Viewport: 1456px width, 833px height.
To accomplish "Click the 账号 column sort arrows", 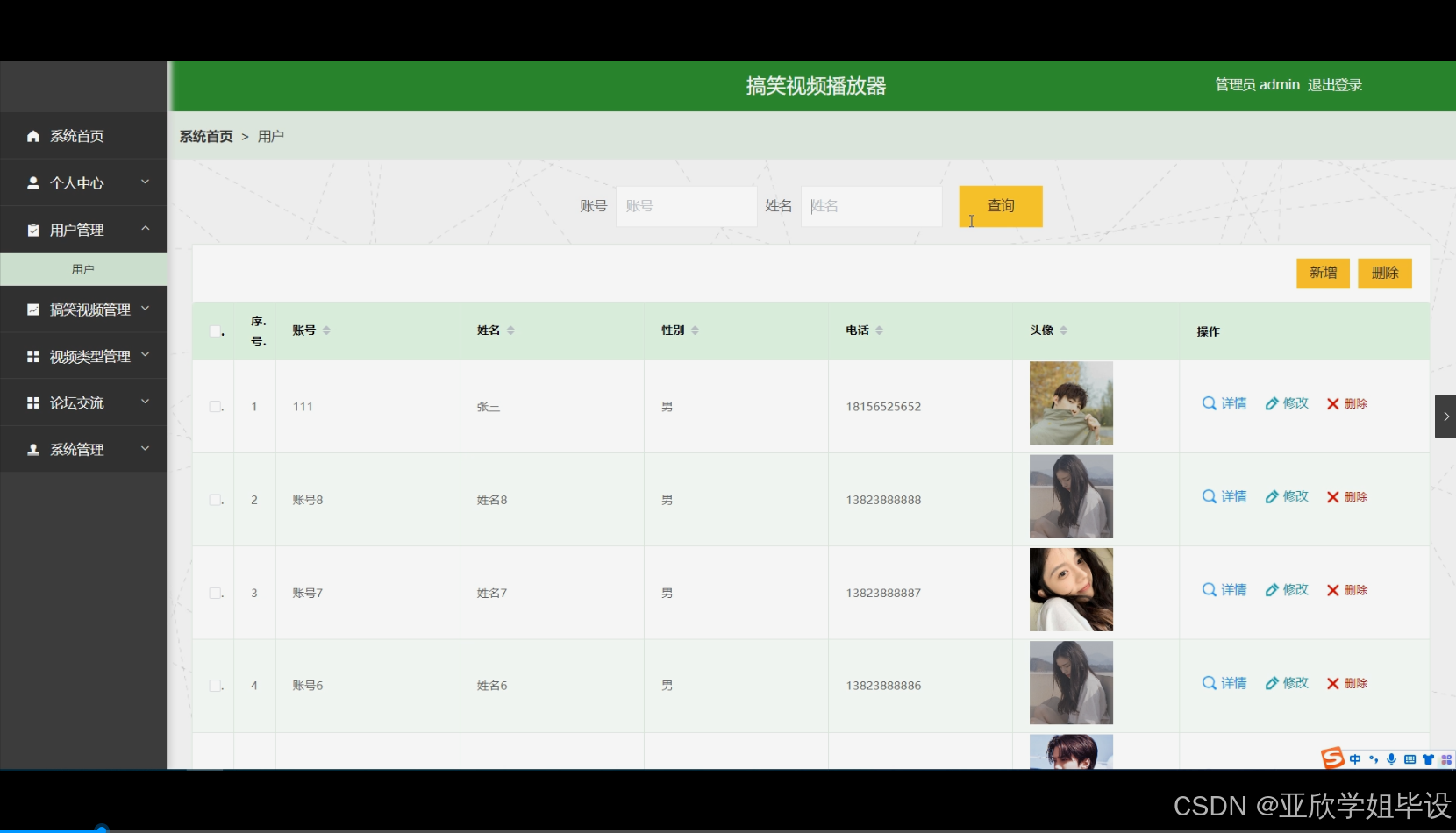I will click(326, 331).
